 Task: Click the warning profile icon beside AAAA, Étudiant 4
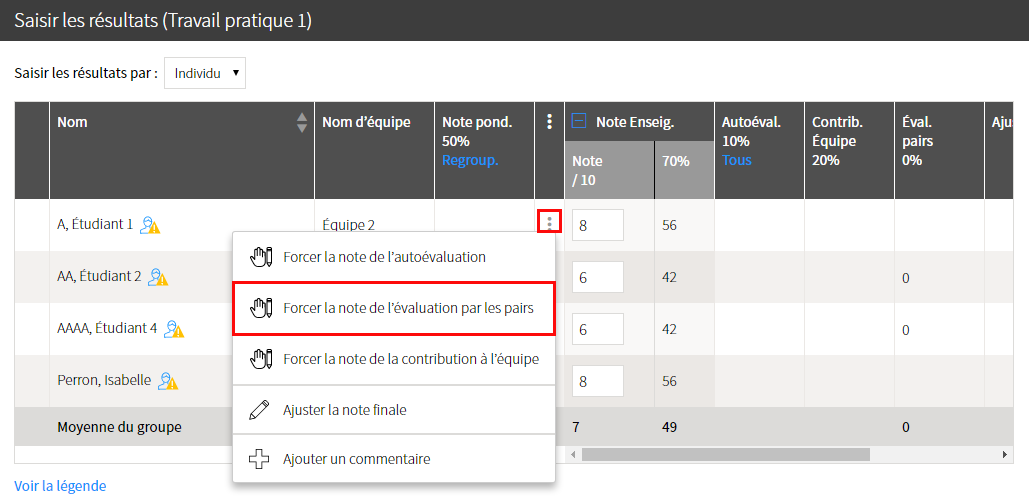pyautogui.click(x=174, y=328)
